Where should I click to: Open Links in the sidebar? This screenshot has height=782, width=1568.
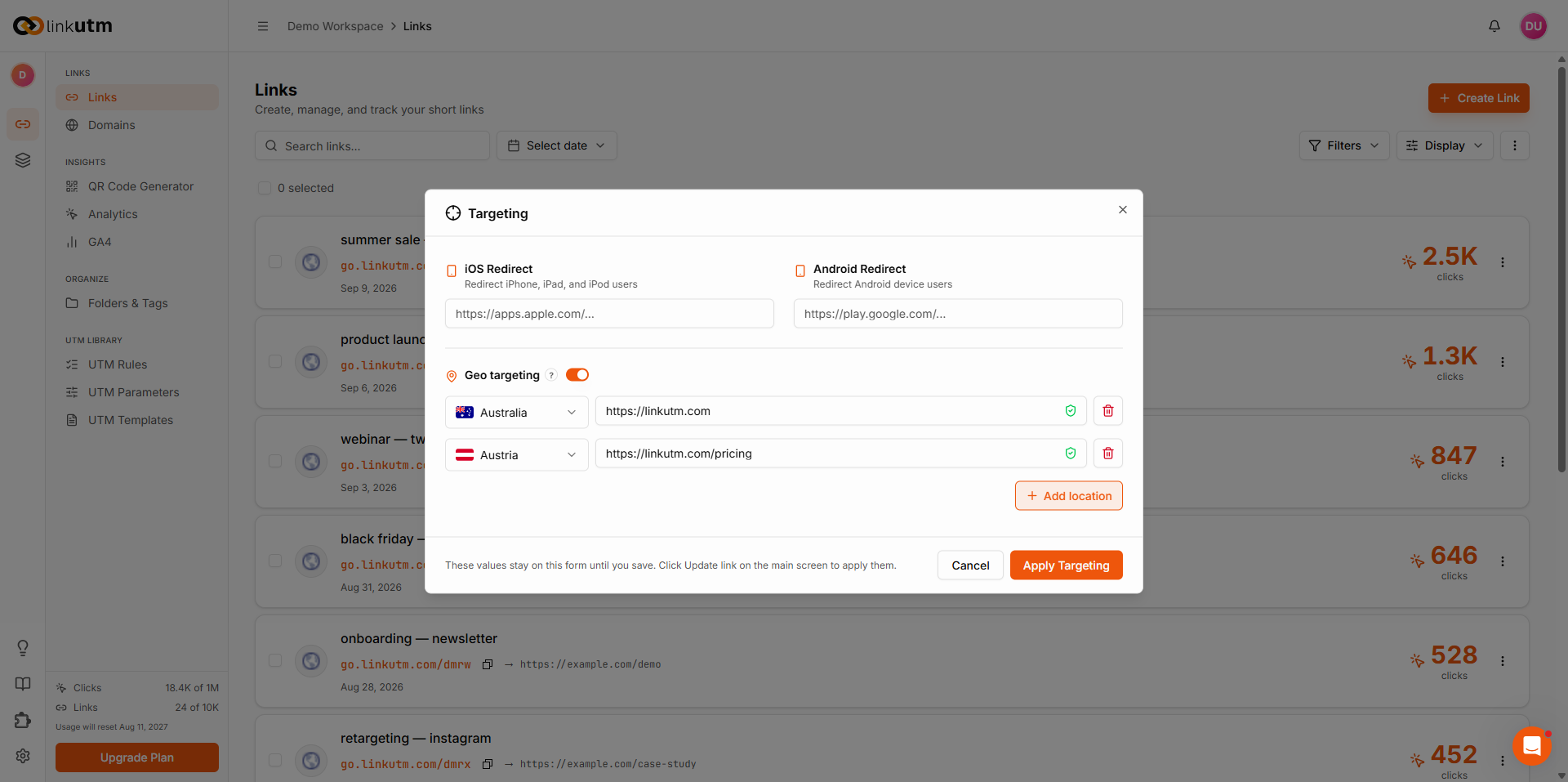(x=137, y=97)
